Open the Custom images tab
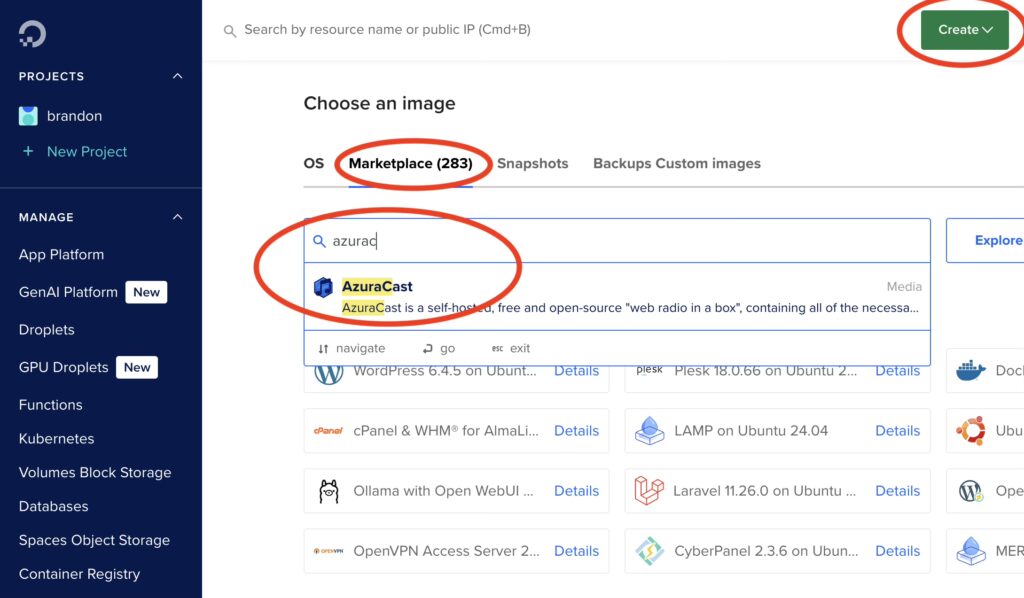 708,164
